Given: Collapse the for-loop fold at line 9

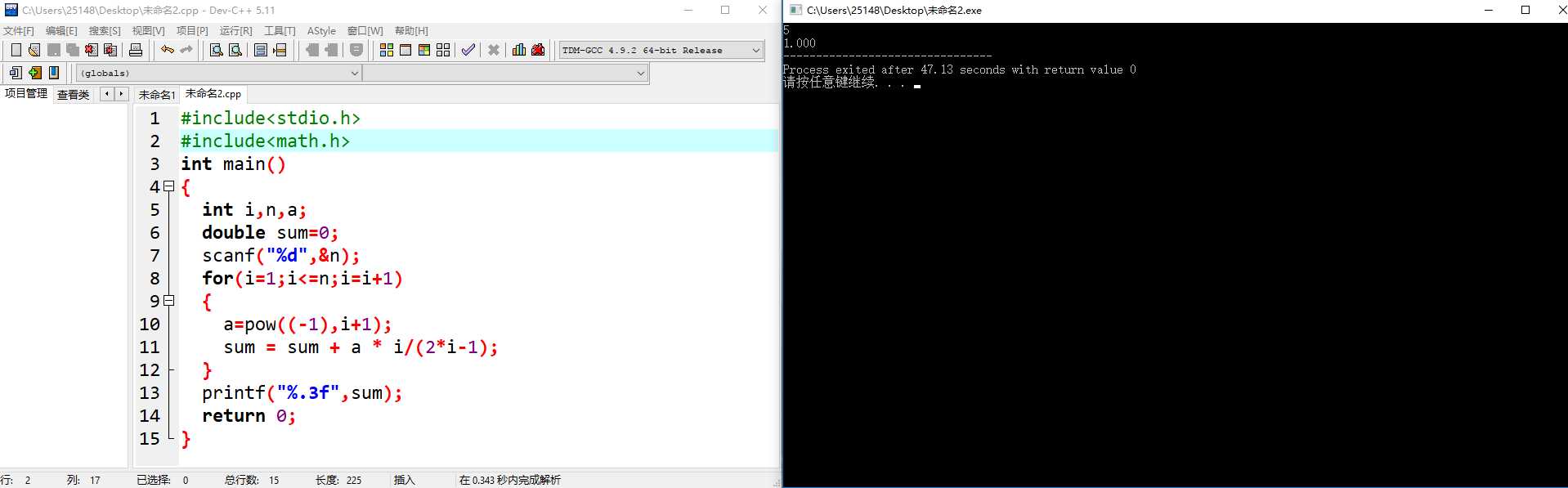Looking at the screenshot, I should (x=169, y=301).
